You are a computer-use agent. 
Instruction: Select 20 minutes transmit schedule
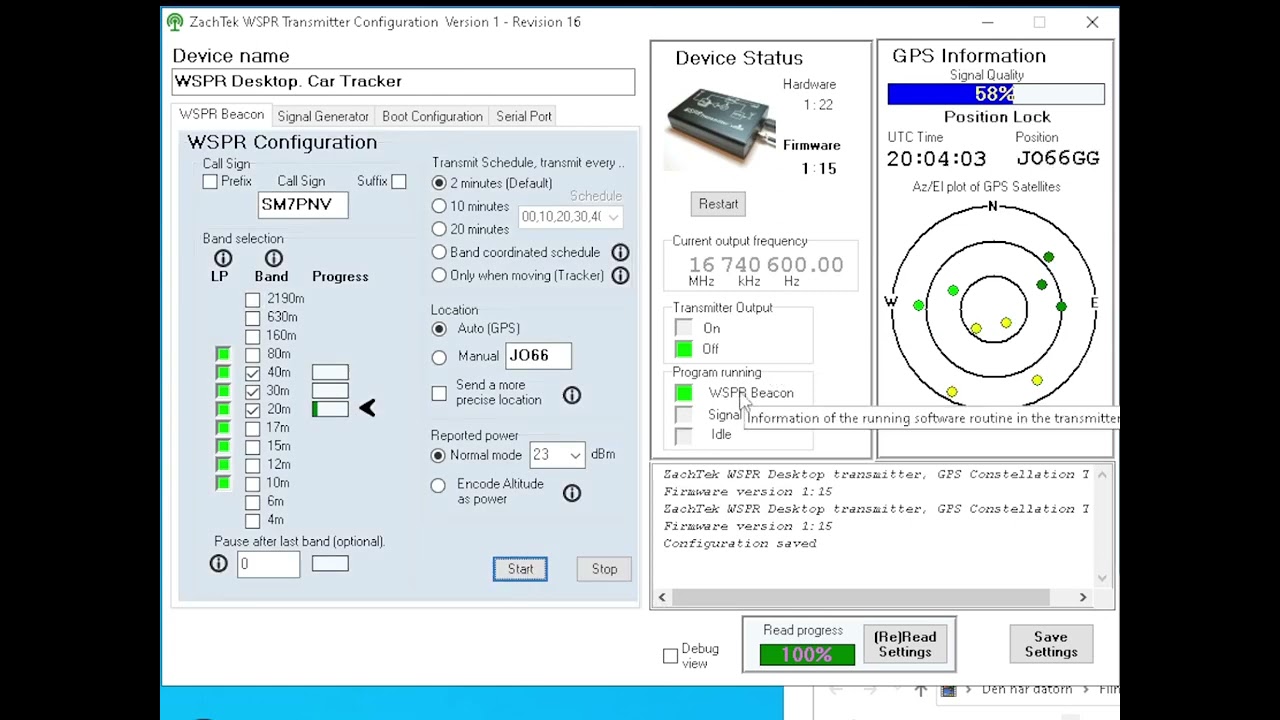tap(439, 229)
